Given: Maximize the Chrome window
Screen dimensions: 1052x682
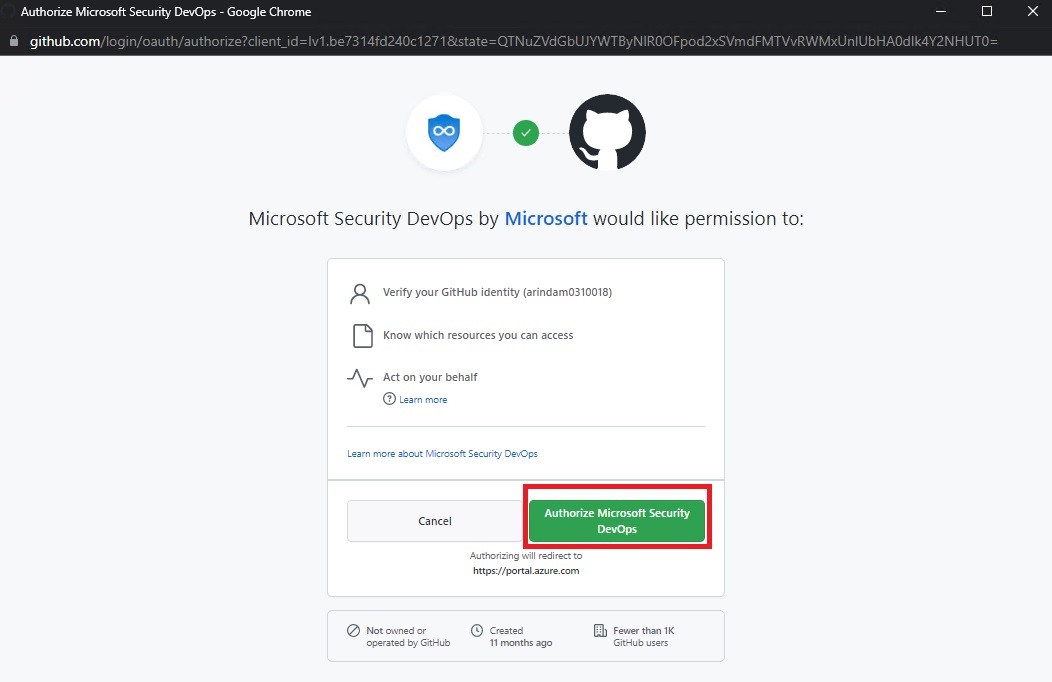Looking at the screenshot, I should coord(987,11).
